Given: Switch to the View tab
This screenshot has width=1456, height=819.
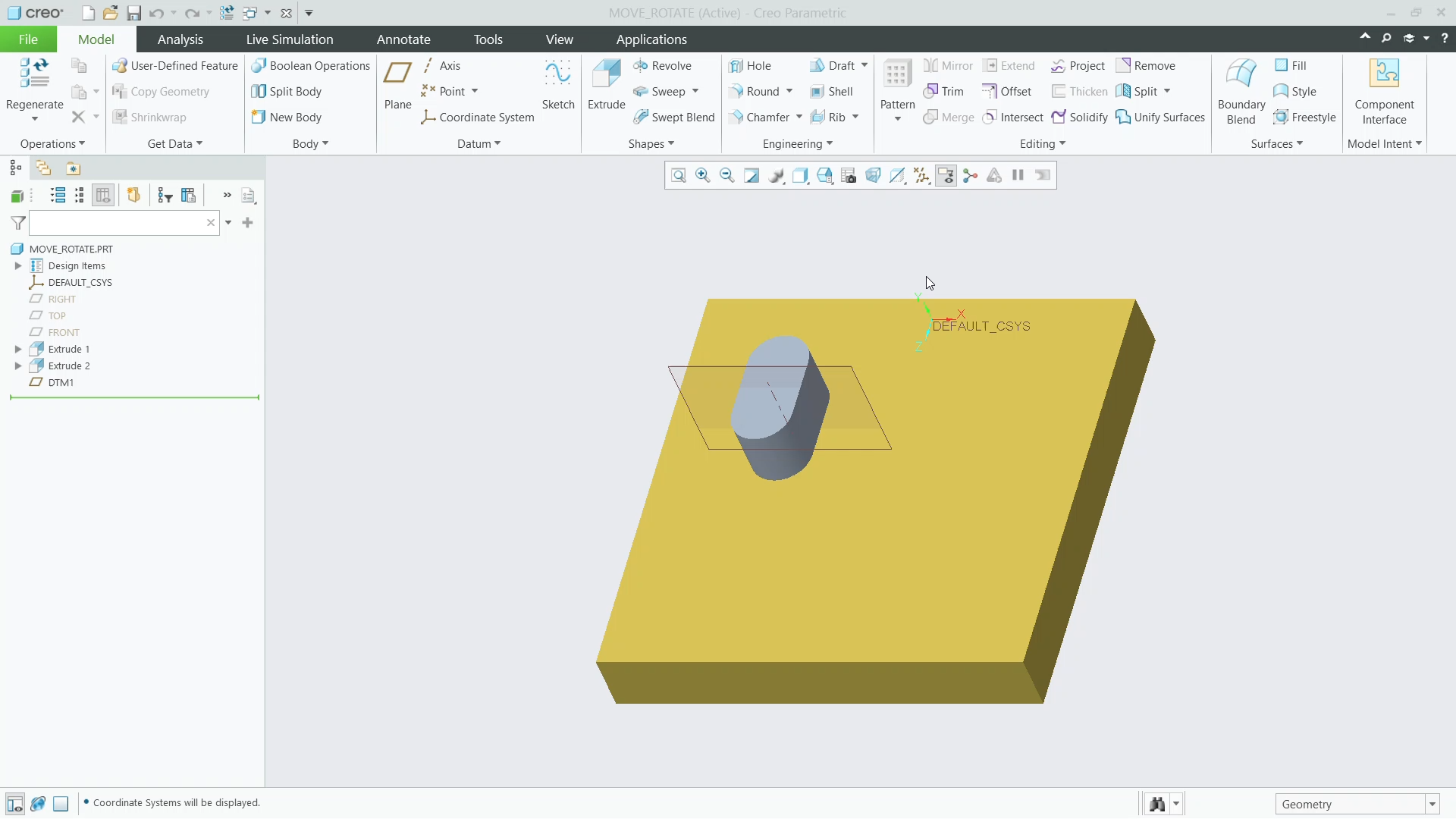Looking at the screenshot, I should click(x=560, y=39).
